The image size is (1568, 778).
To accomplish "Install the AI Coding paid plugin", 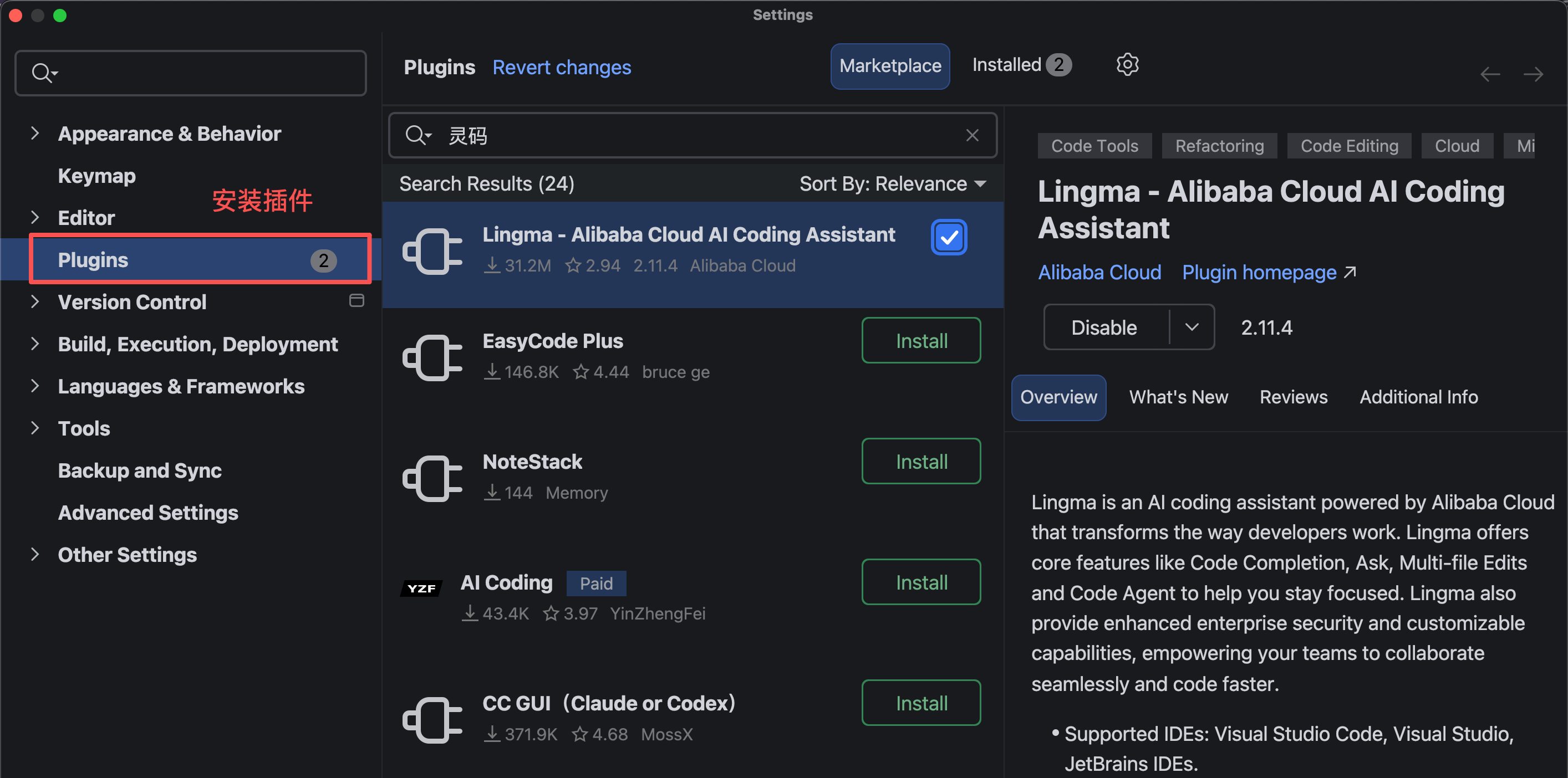I will pos(921,581).
